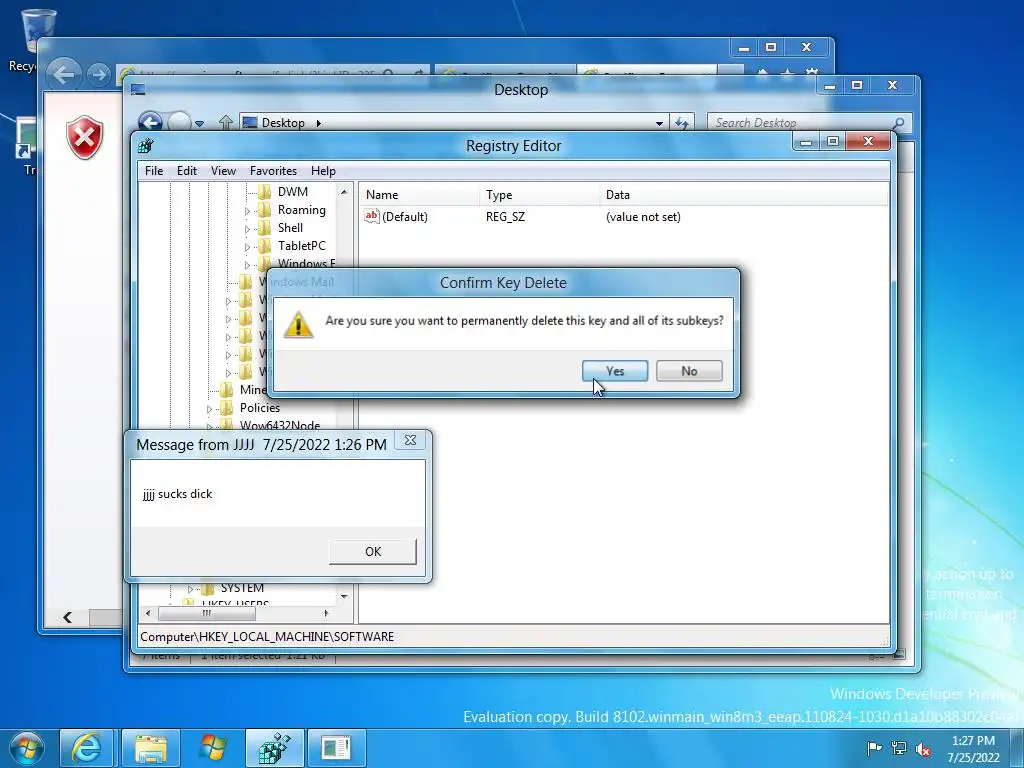Select the DWM registry key
The image size is (1024, 768).
tap(293, 191)
